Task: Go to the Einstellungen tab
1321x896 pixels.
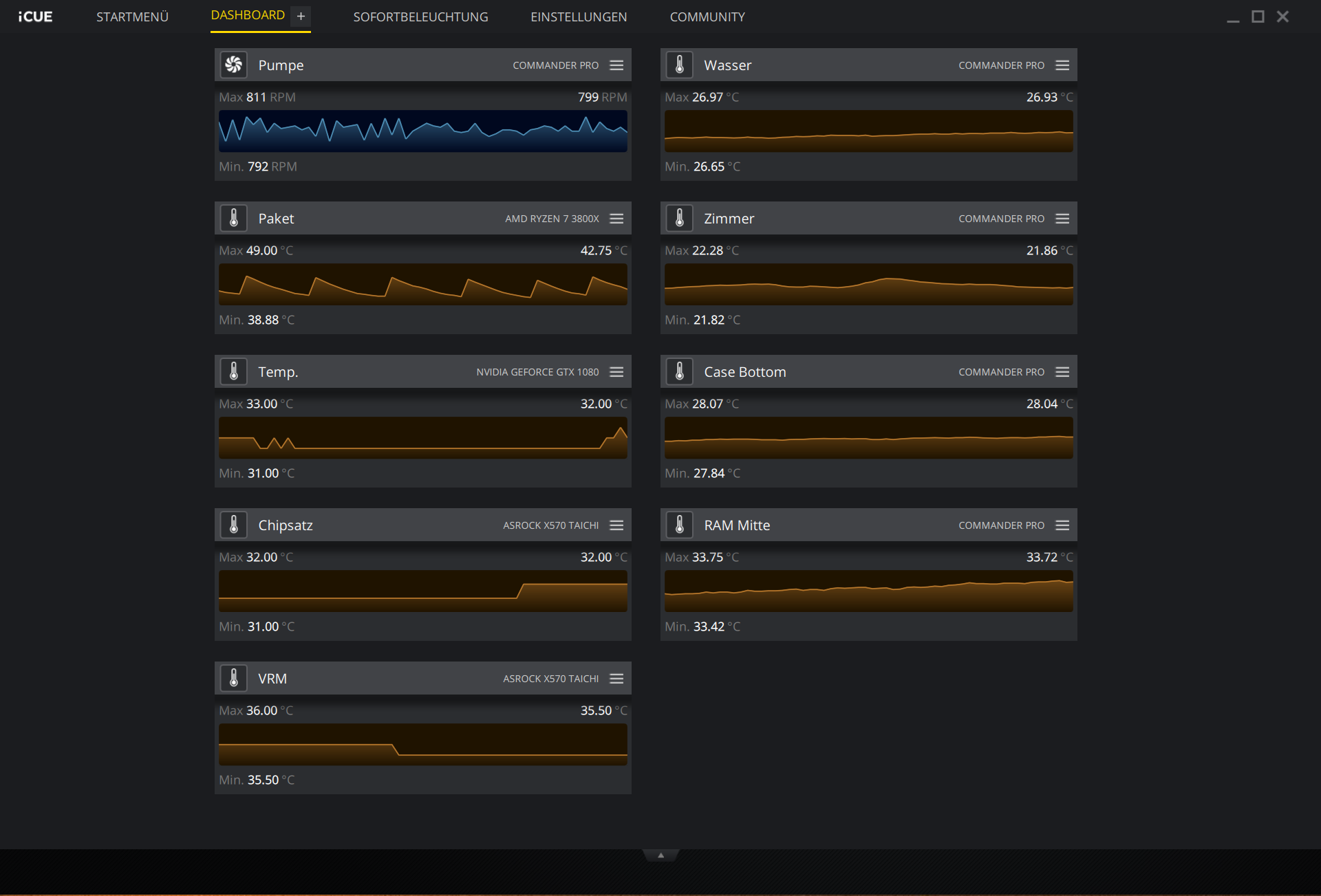Action: click(x=579, y=17)
